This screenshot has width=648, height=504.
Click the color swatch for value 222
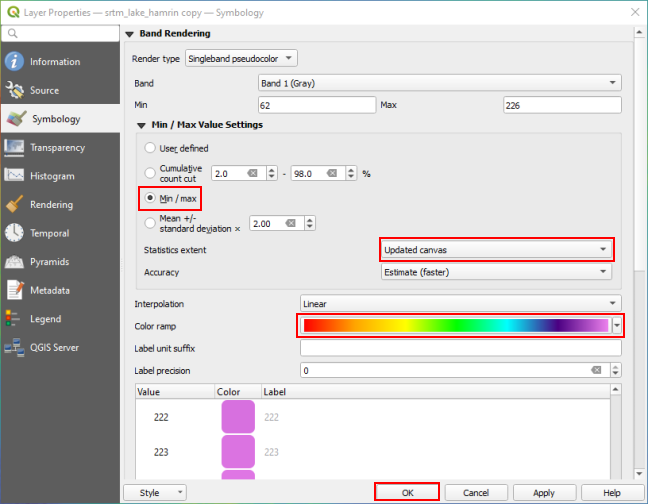[238, 418]
